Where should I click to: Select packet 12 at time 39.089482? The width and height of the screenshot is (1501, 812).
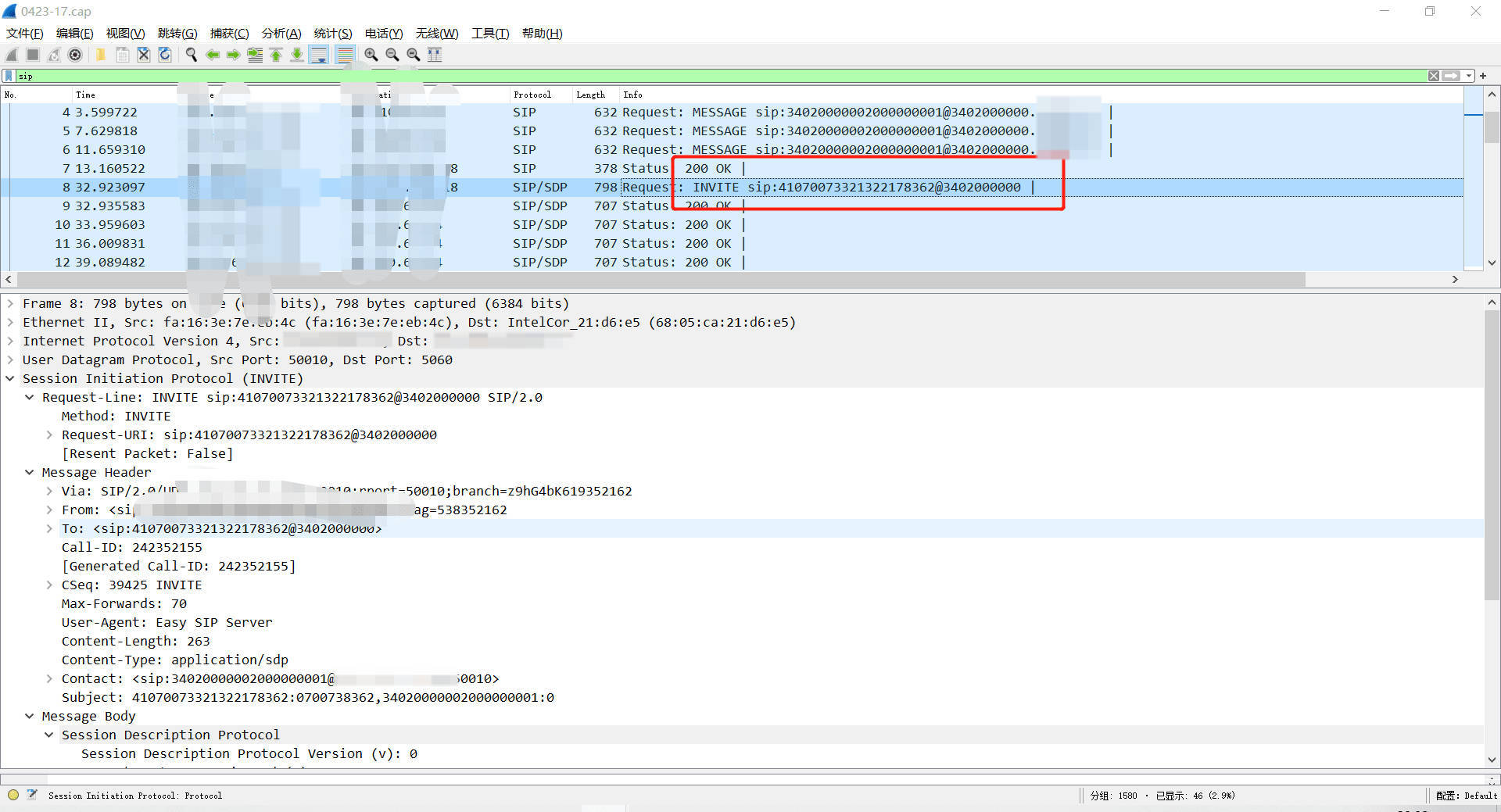point(732,263)
